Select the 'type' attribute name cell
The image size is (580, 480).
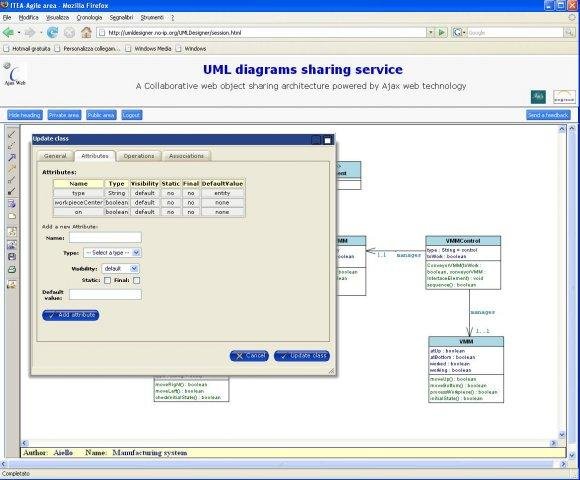[x=78, y=193]
